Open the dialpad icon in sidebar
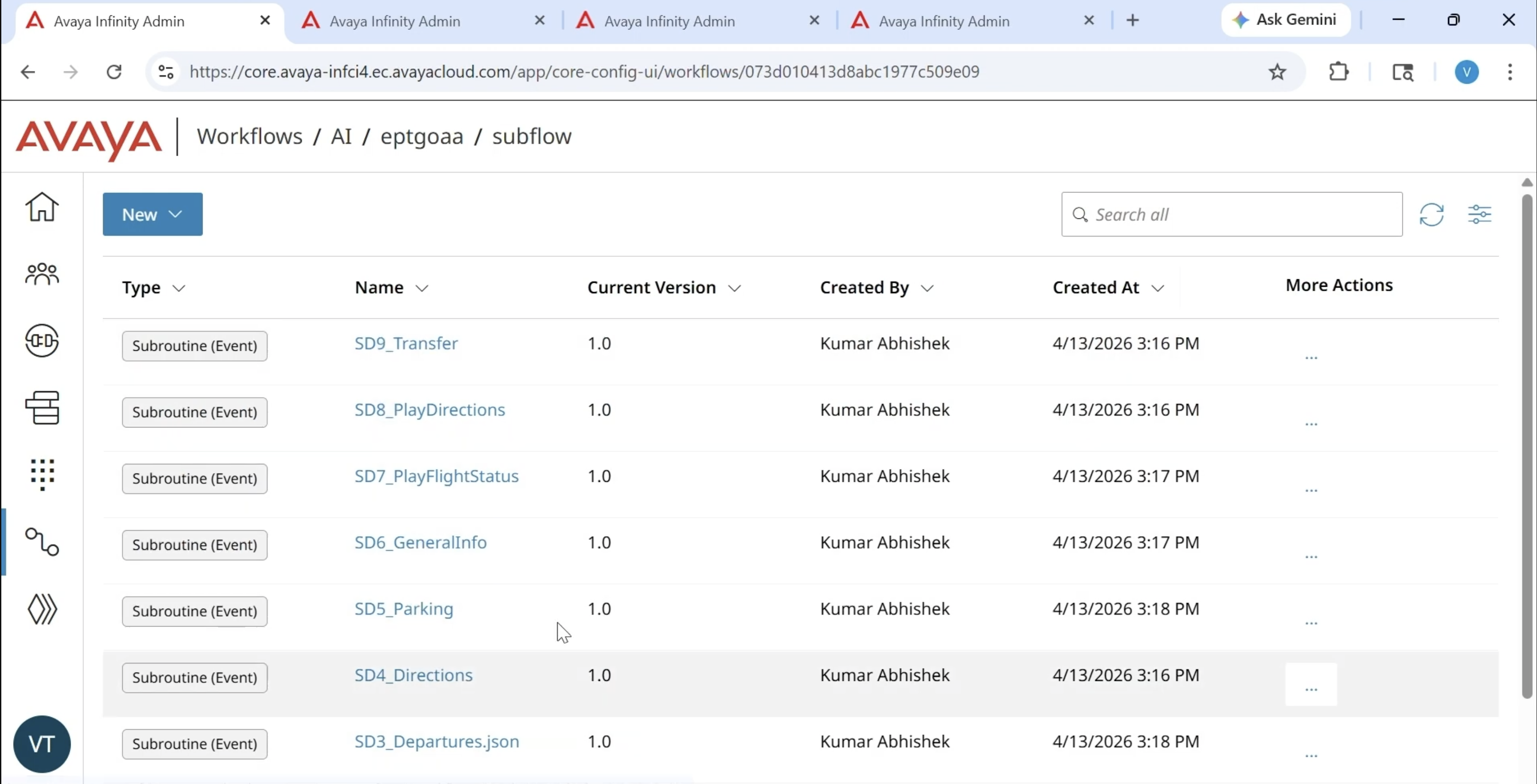This screenshot has width=1537, height=784. point(42,474)
